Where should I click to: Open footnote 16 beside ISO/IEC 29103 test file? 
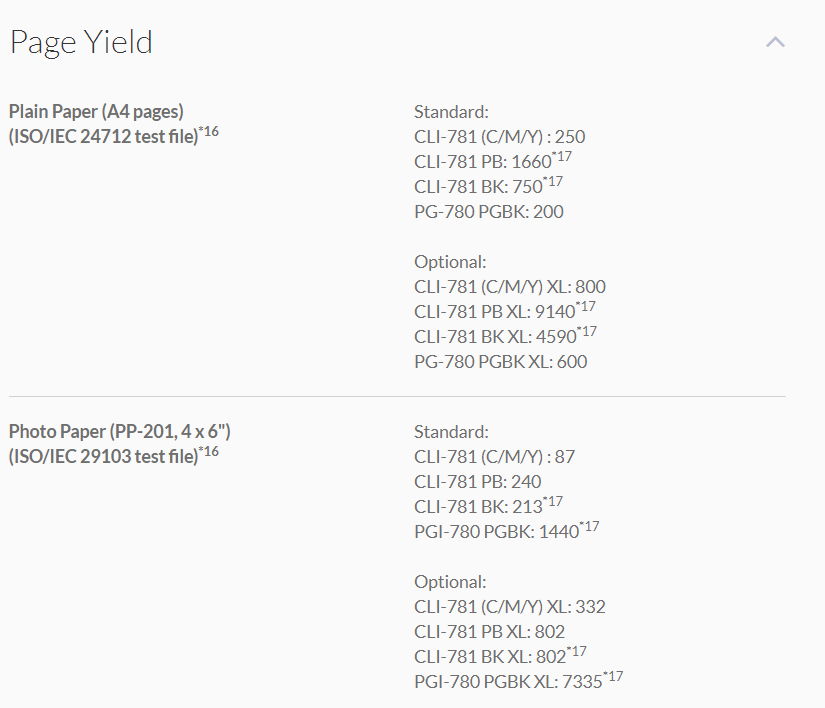pos(209,451)
